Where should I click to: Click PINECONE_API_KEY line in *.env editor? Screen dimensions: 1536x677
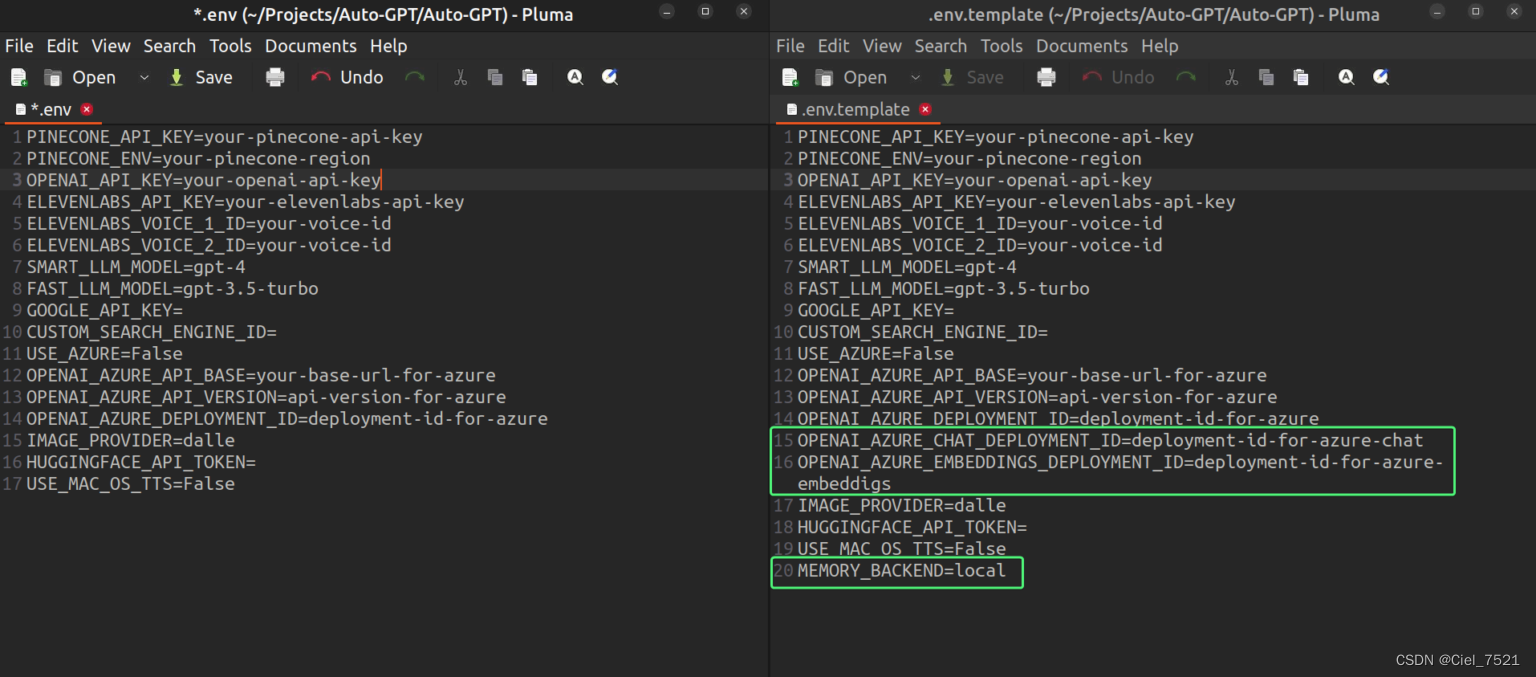pos(224,137)
